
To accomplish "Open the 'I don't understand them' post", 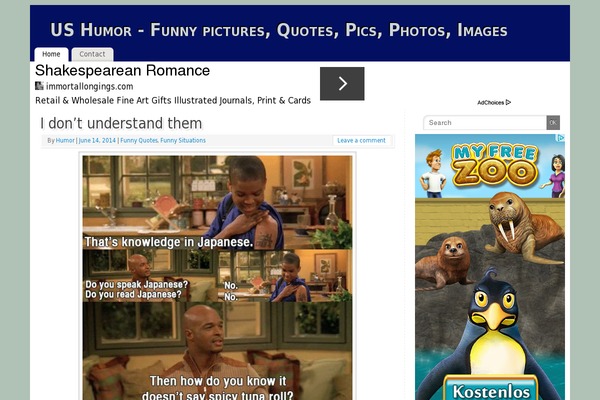I will point(121,123).
